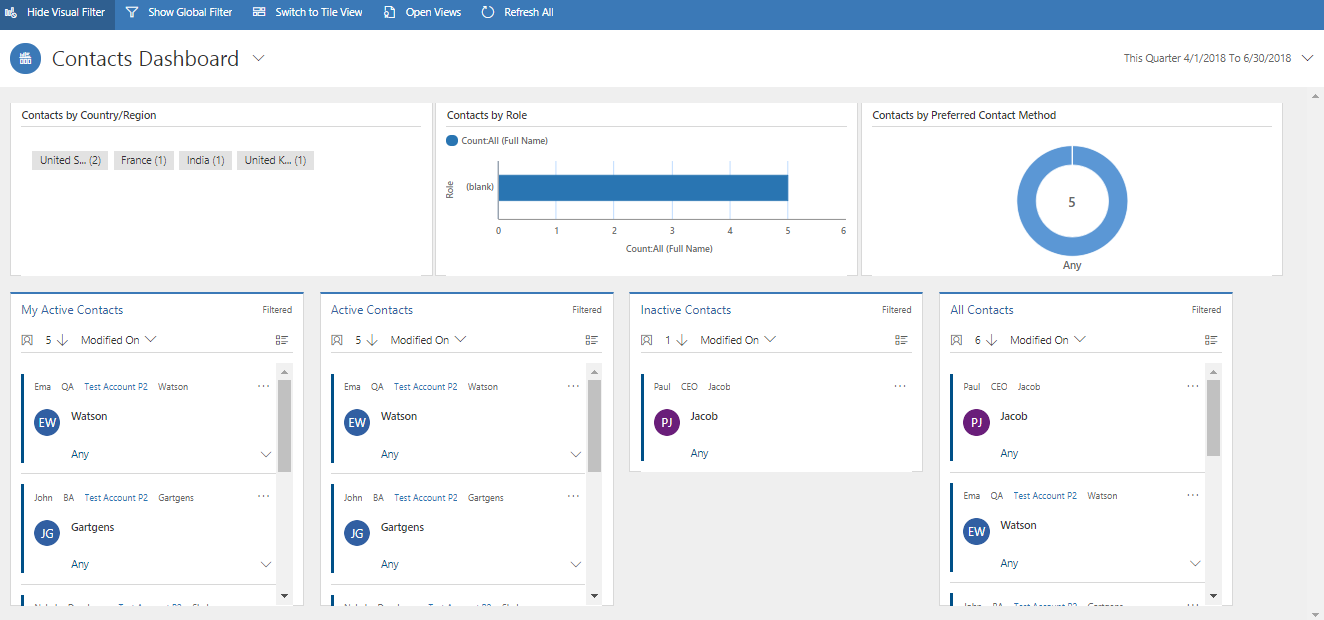Click the Hide Visual Filter icon
This screenshot has width=1324, height=620.
pos(11,13)
